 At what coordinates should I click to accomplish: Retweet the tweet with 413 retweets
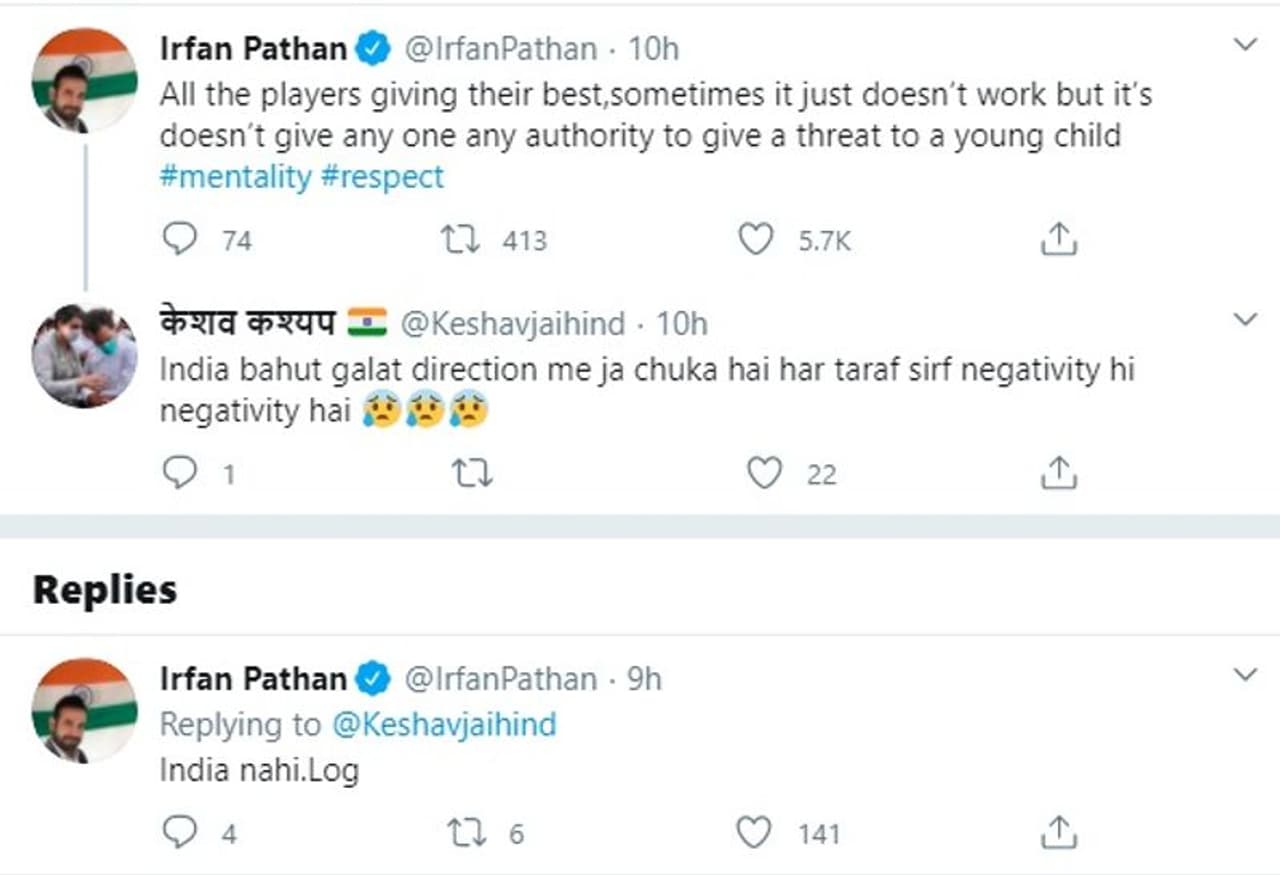pos(461,240)
